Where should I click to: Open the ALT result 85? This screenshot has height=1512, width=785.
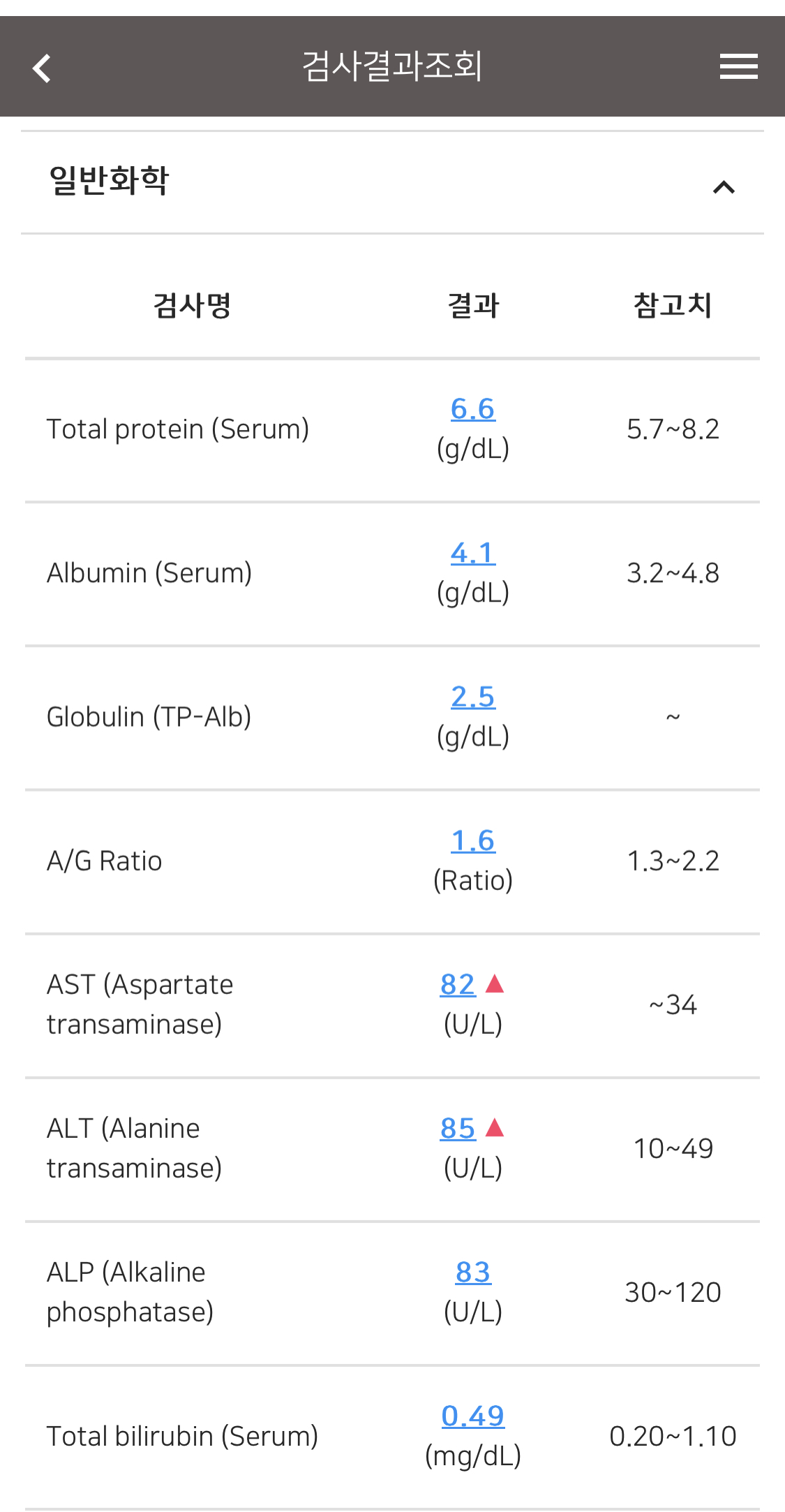458,1128
